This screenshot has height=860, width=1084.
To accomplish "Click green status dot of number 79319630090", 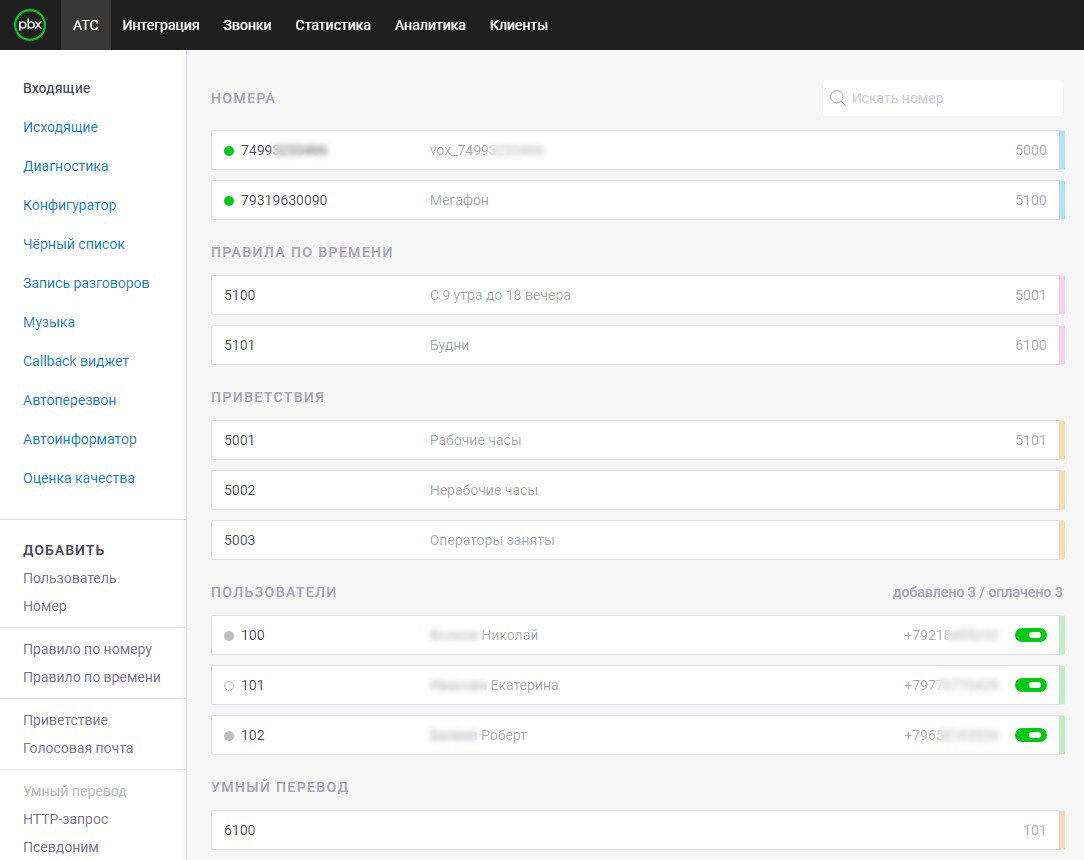I will (x=229, y=200).
